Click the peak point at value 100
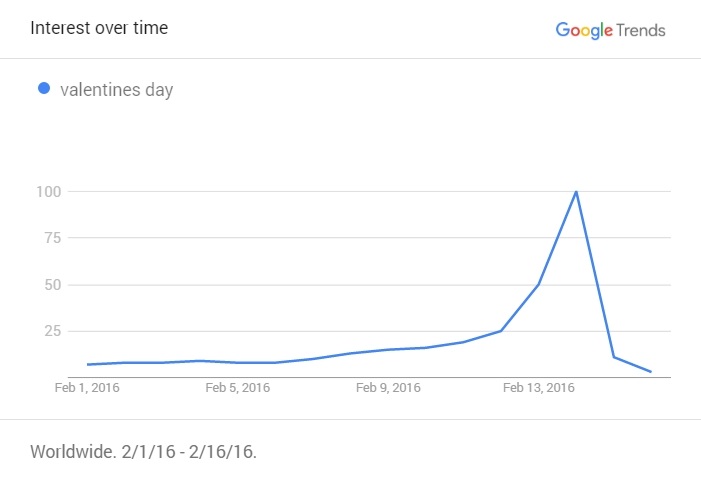Viewport: 701px width, 478px height. [576, 192]
